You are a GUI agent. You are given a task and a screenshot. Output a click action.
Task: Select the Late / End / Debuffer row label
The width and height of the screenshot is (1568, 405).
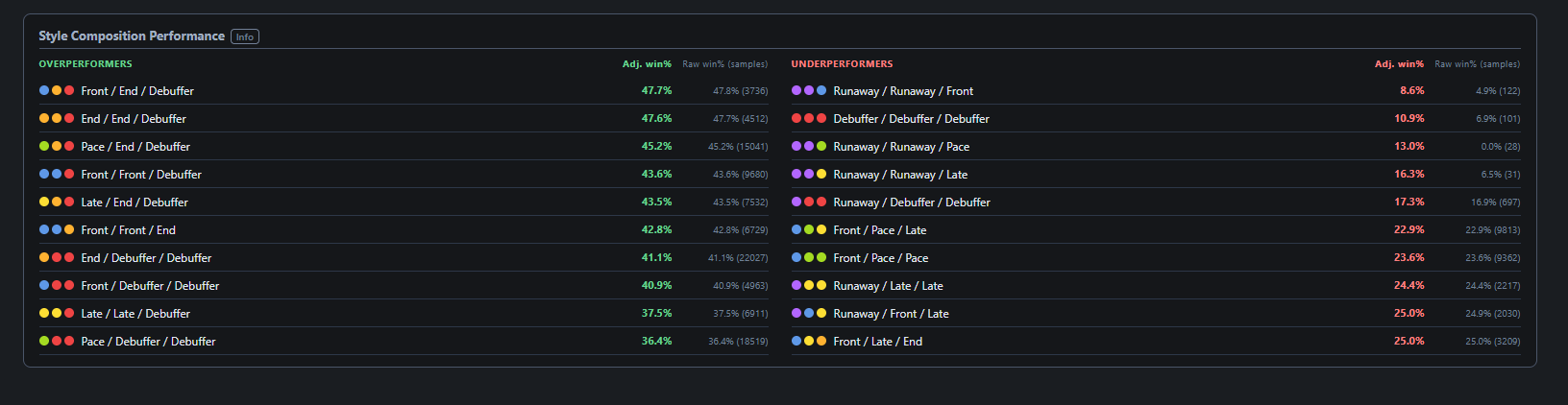click(x=135, y=202)
